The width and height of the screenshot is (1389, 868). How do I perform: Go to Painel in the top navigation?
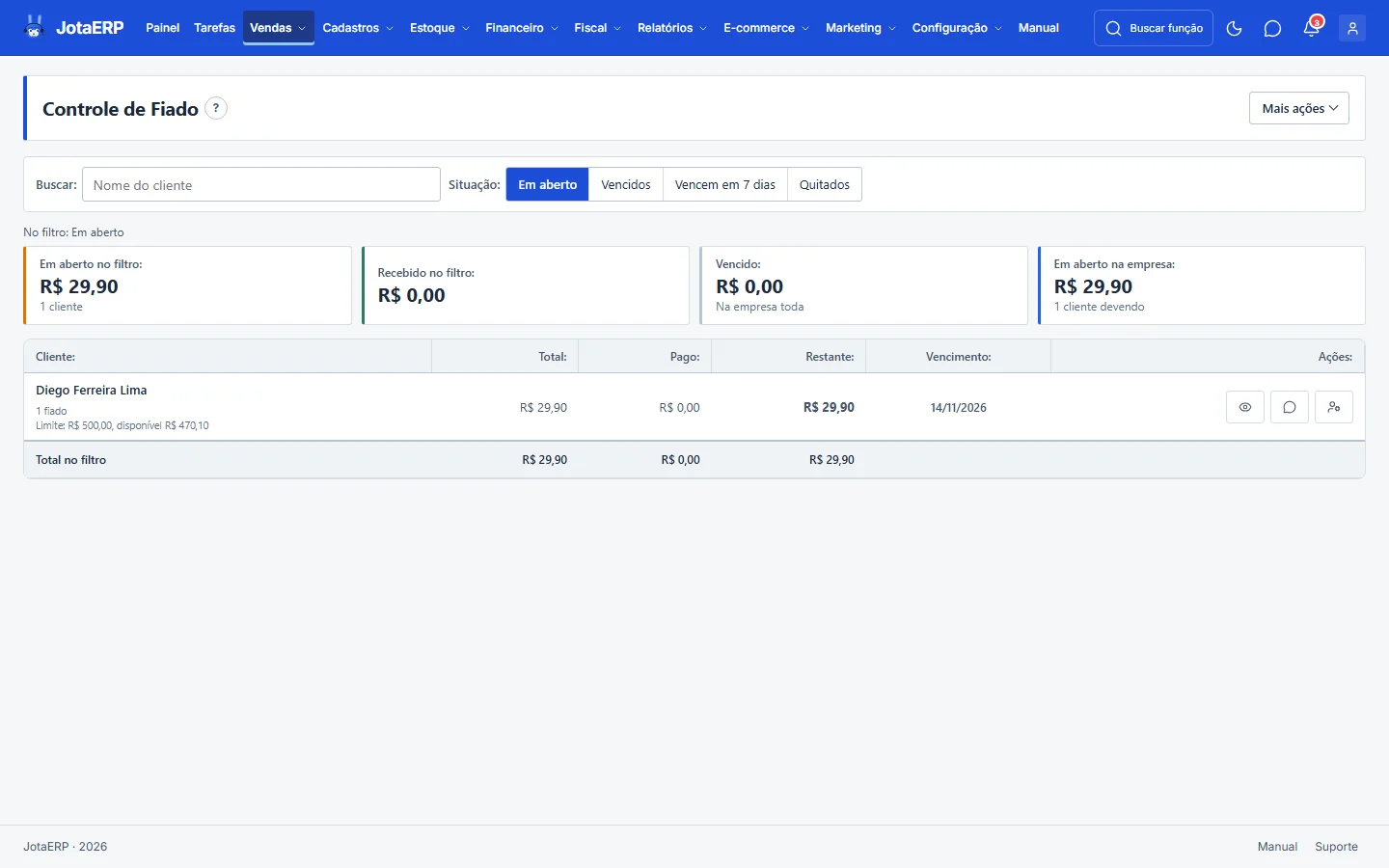point(162,28)
